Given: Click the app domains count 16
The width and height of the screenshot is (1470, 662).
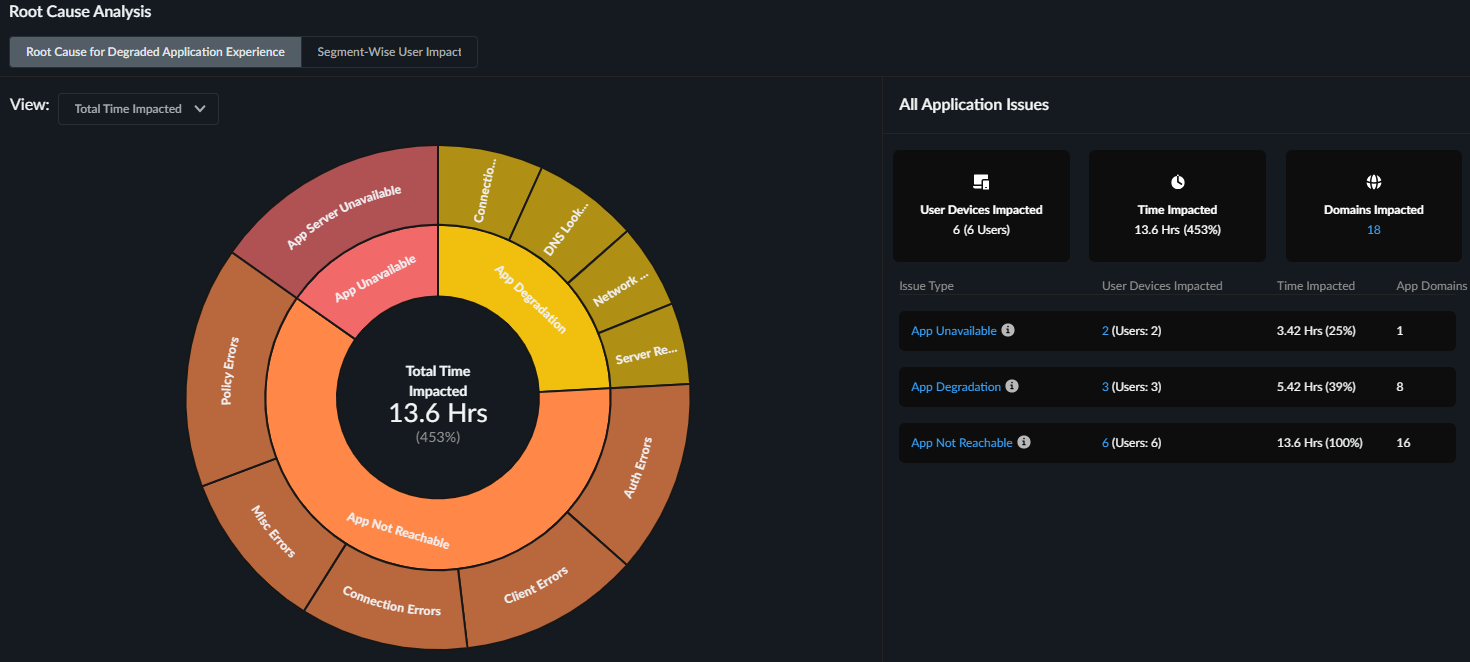Looking at the screenshot, I should click(x=1403, y=443).
